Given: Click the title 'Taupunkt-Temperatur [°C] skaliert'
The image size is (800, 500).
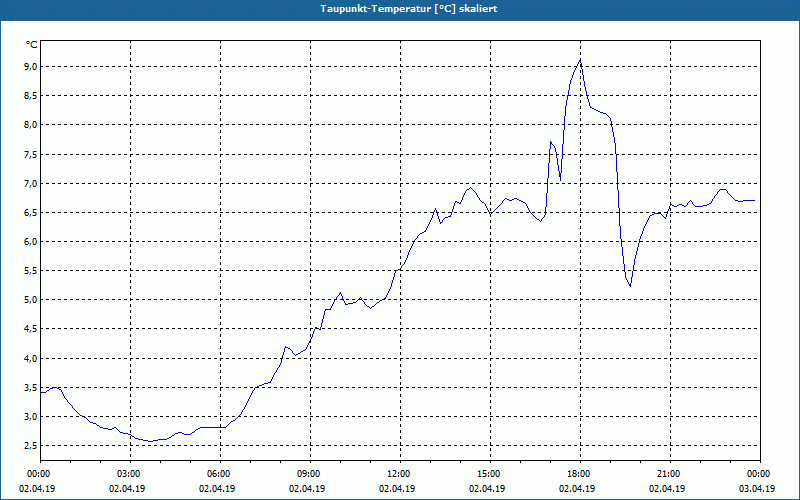Looking at the screenshot, I should tap(409, 9).
